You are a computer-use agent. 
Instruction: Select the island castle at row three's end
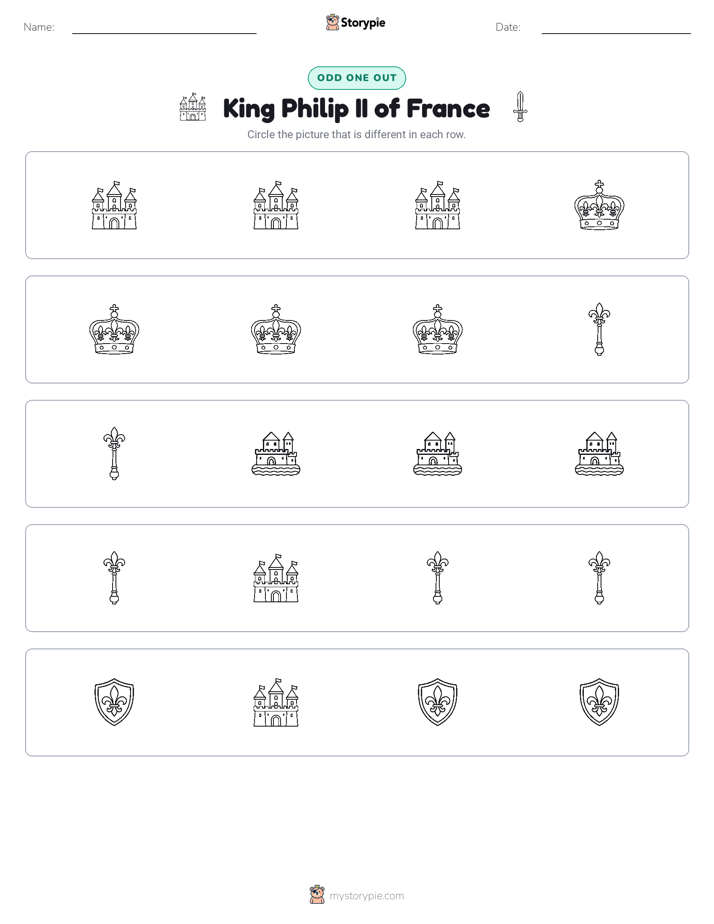(599, 454)
